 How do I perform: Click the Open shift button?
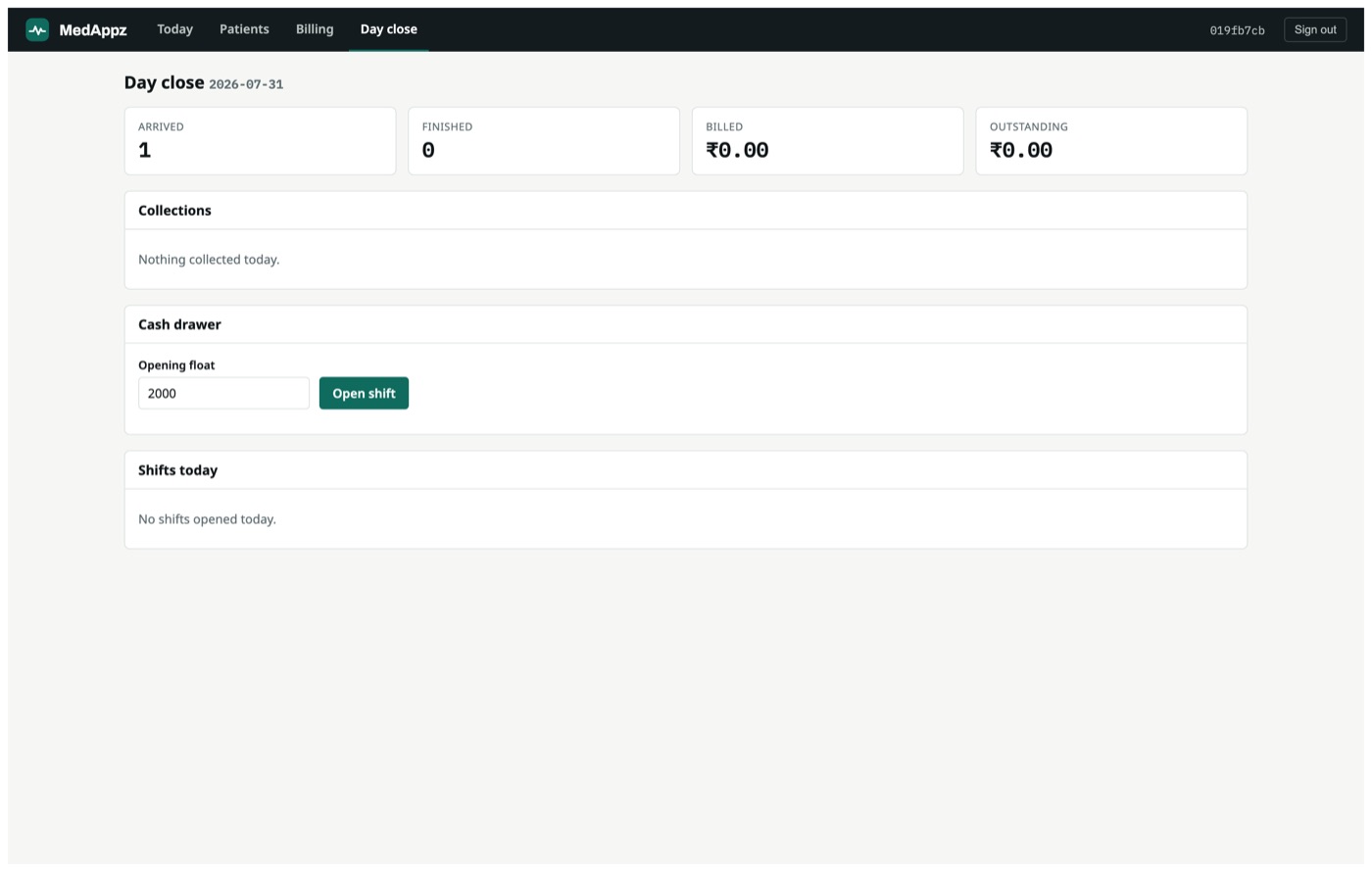tap(364, 393)
